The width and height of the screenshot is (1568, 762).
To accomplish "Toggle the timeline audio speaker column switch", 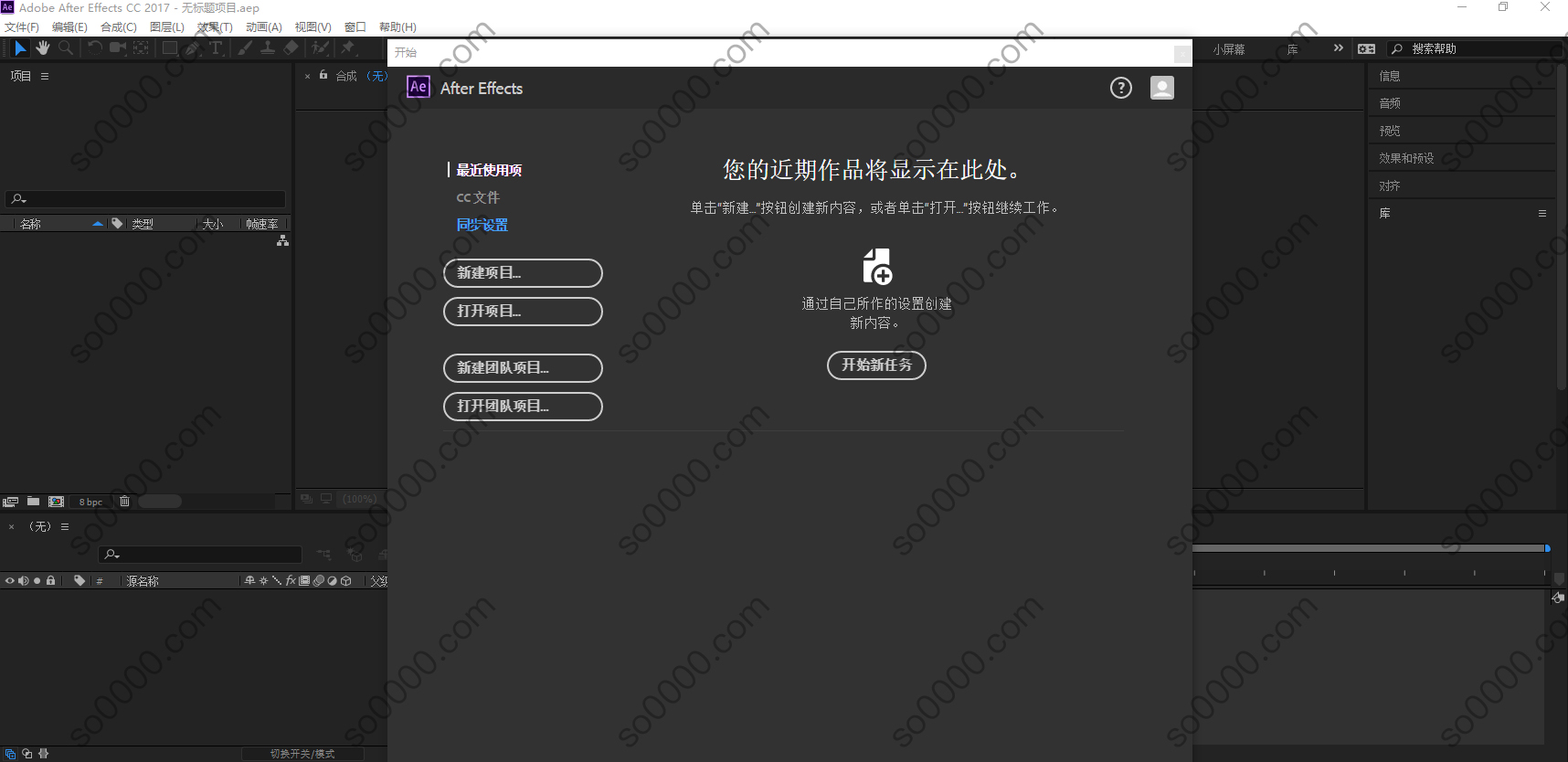I will tap(24, 581).
